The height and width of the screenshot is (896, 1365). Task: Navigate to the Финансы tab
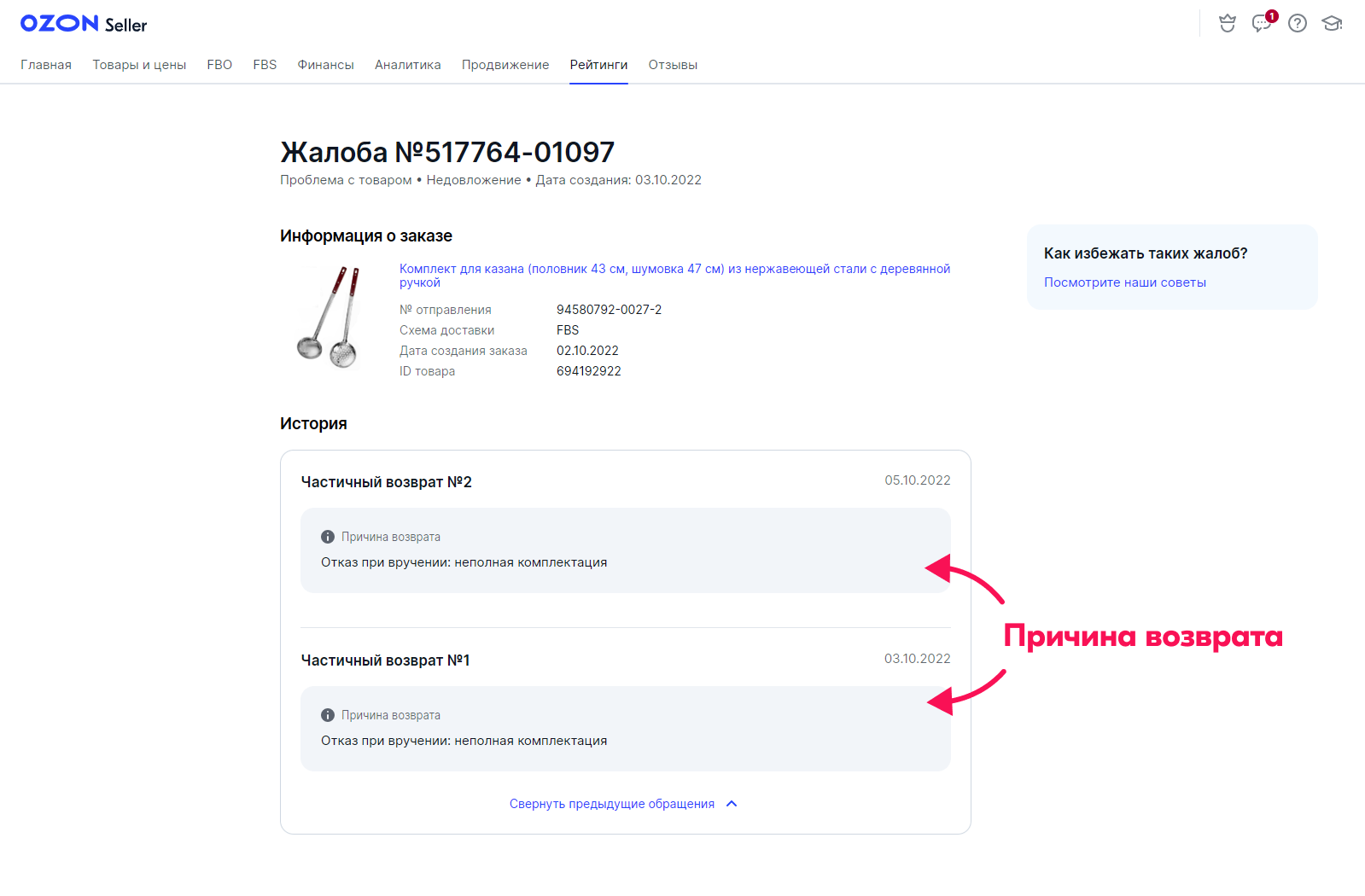325,65
